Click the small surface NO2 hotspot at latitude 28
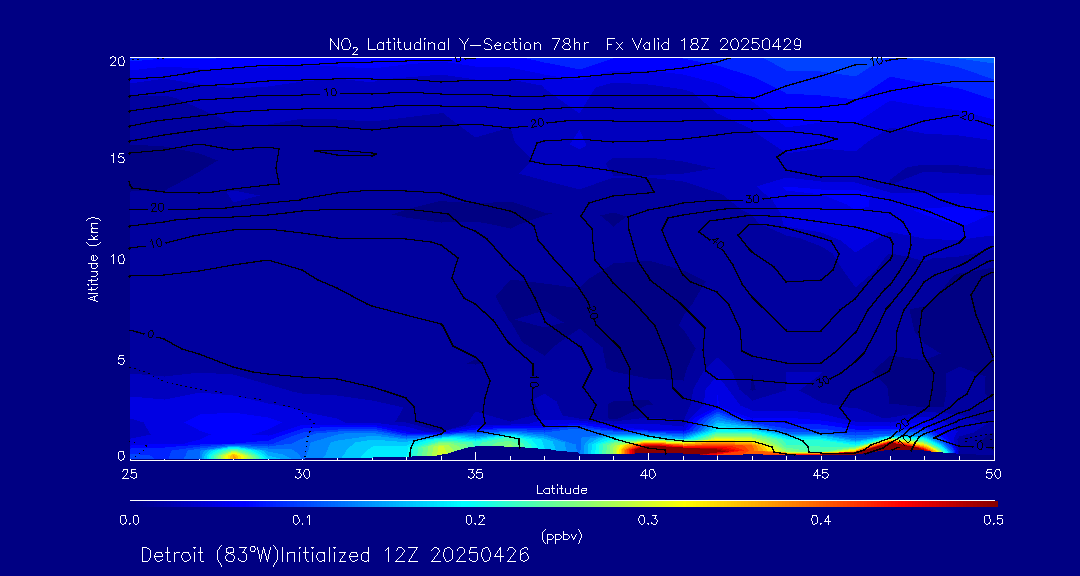This screenshot has height=576, width=1080. click(x=233, y=454)
